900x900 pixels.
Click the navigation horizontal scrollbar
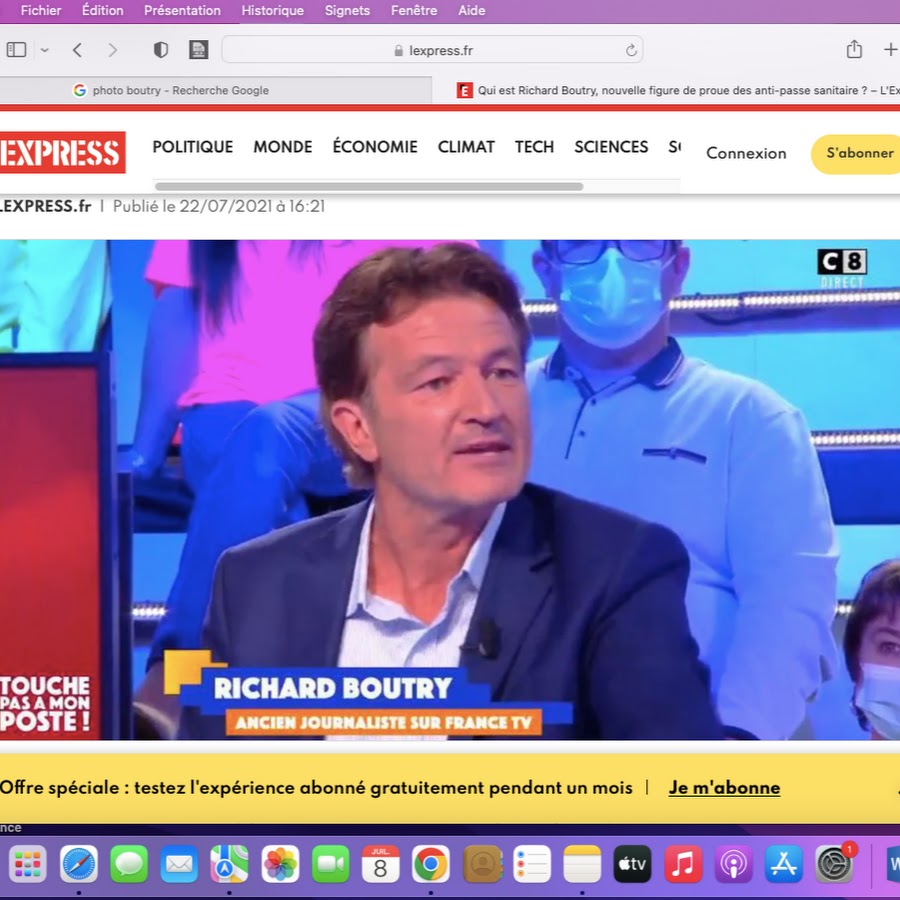pos(369,187)
